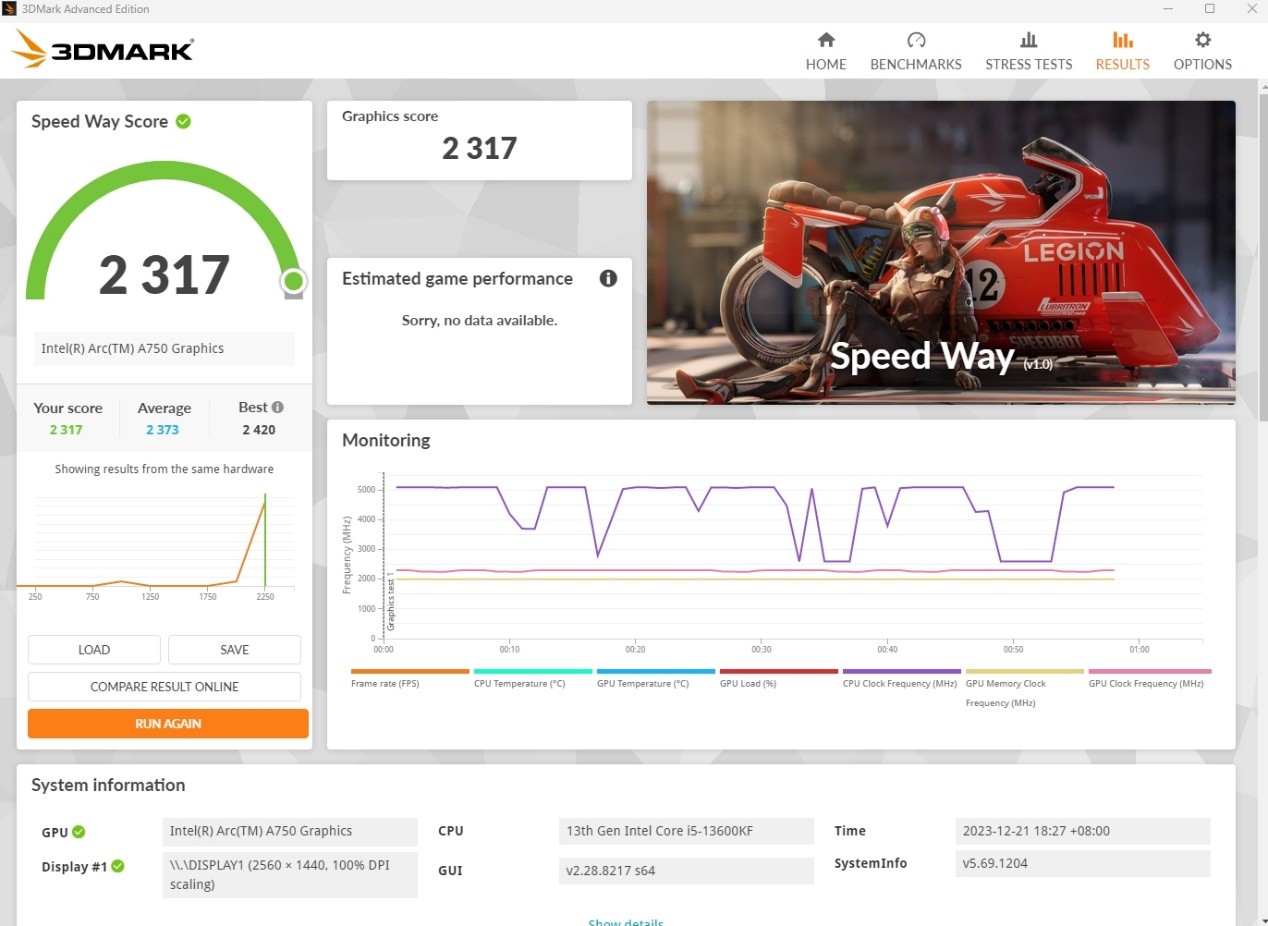
Task: Toggle Frame rate (FPS) legend entry
Action: coord(410,678)
